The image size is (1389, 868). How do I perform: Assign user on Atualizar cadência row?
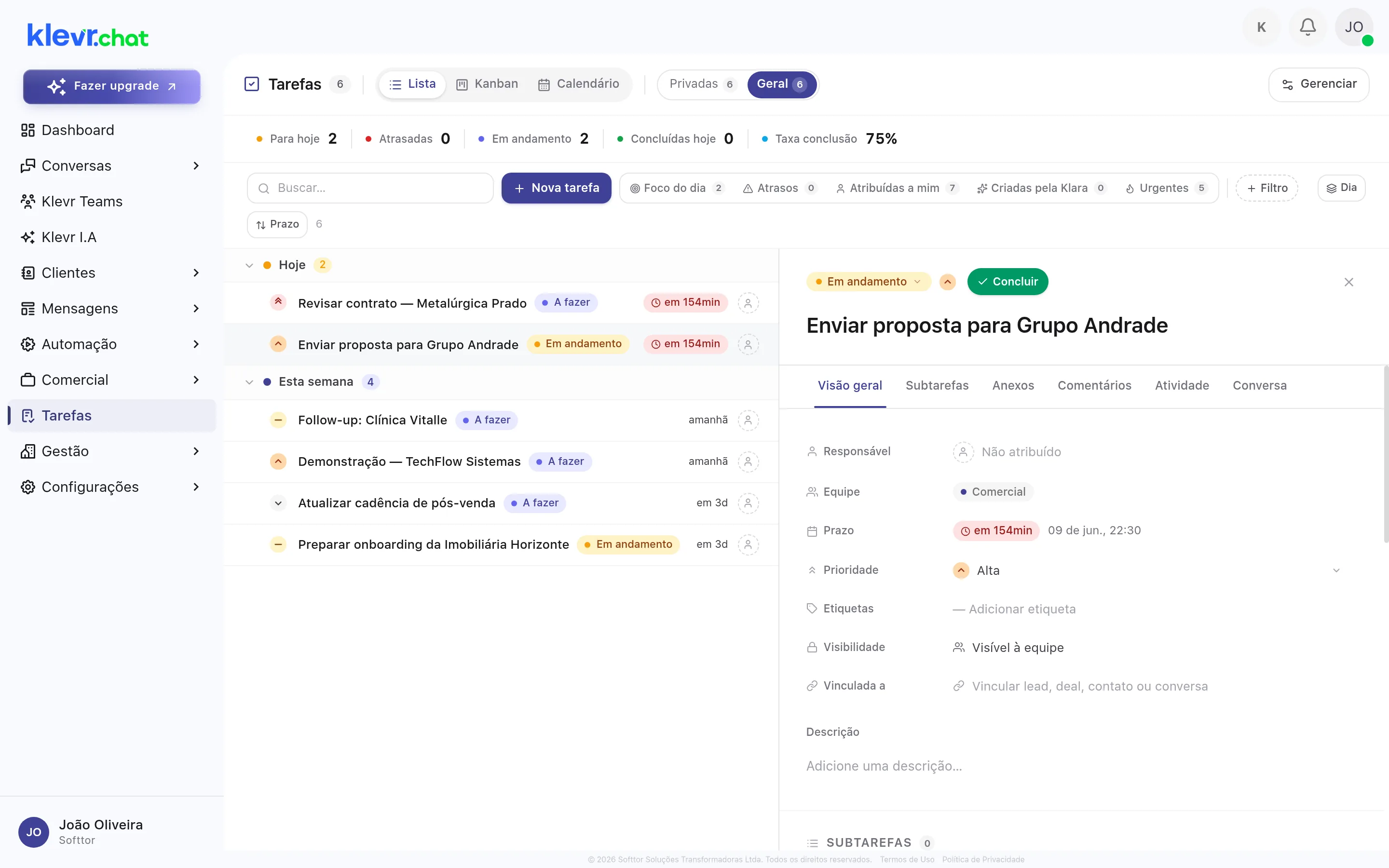point(748,503)
